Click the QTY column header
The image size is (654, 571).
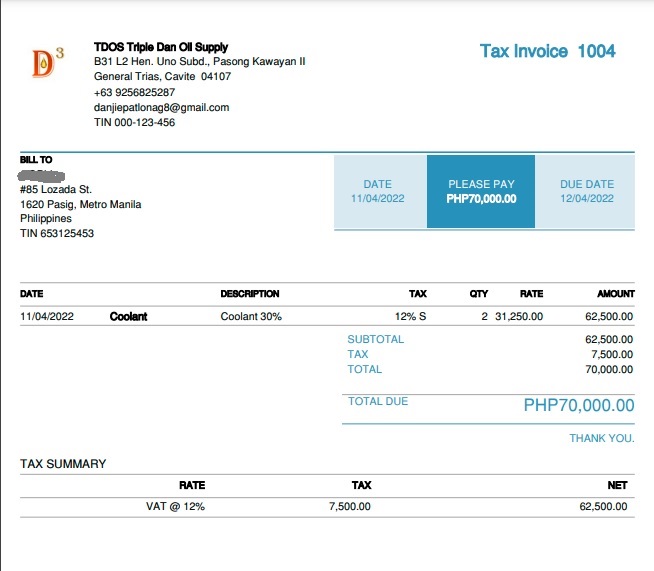click(478, 294)
